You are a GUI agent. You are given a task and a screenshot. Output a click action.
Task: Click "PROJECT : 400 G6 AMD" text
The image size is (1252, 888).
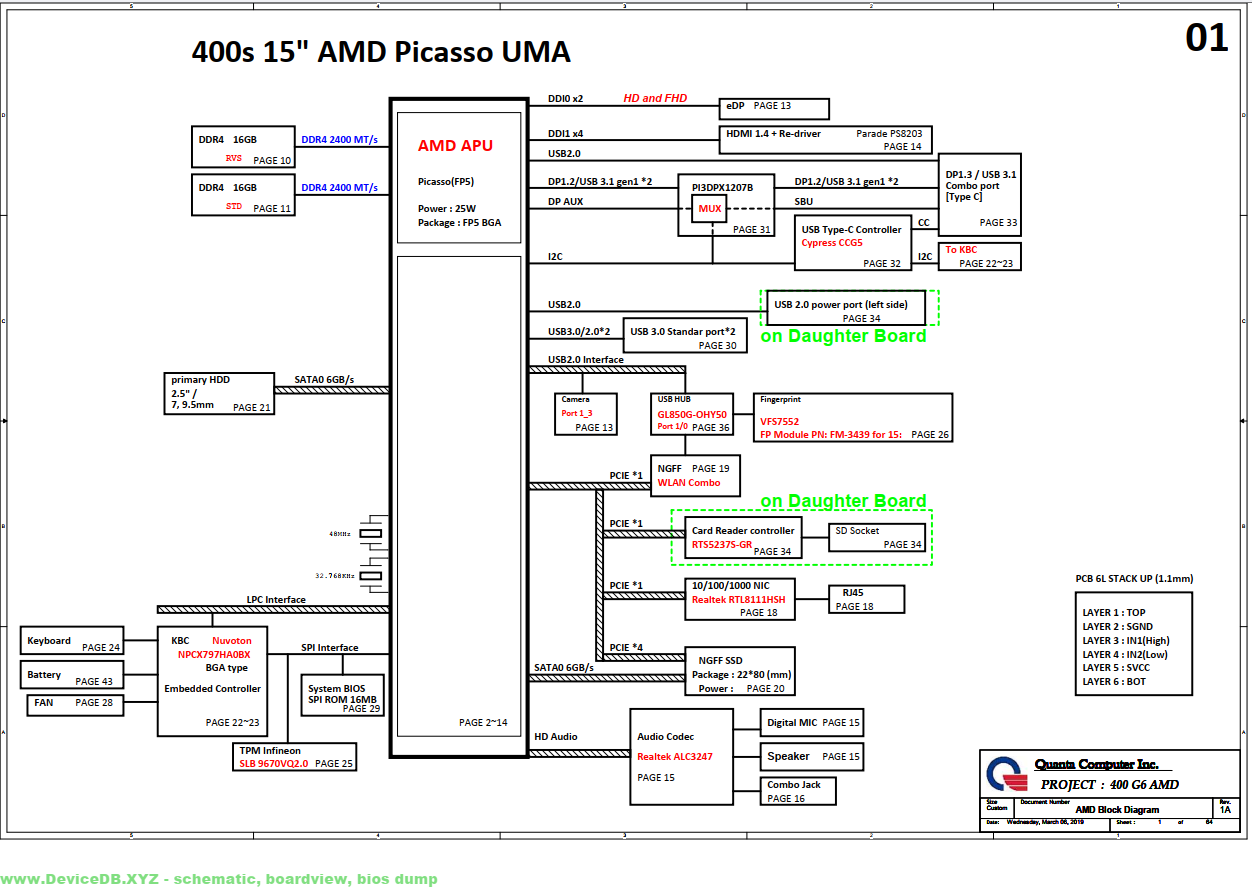coord(1109,785)
